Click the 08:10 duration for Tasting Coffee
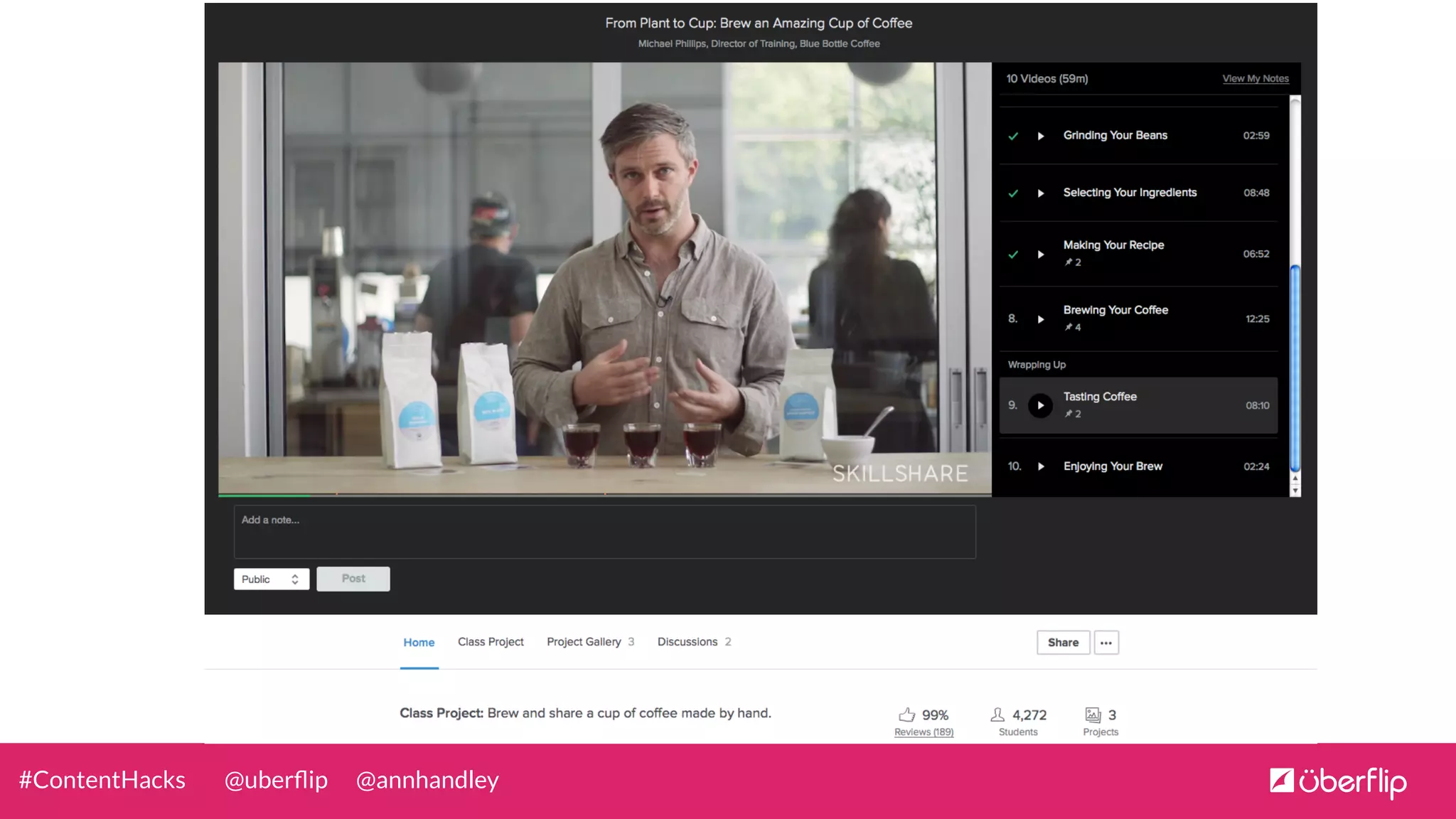The height and width of the screenshot is (819, 1456). [1257, 406]
